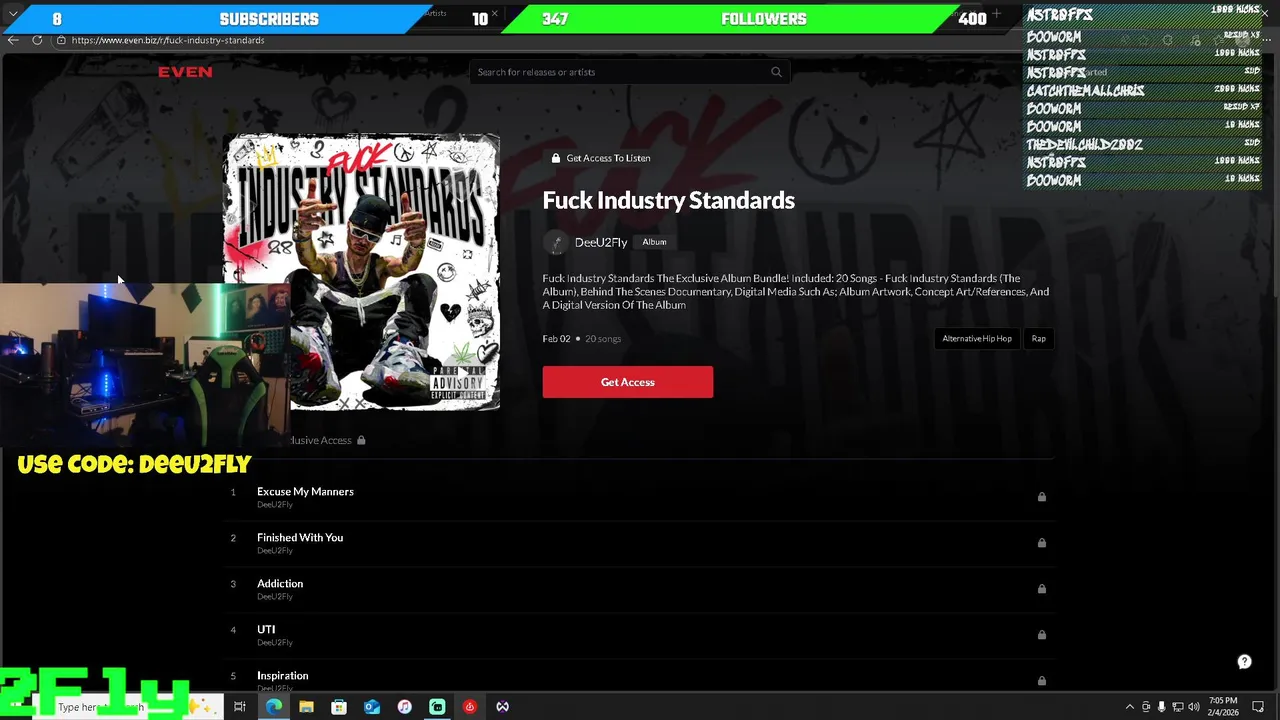Open File Explorer from the taskbar
Image resolution: width=1280 pixels, height=720 pixels.
coord(306,707)
